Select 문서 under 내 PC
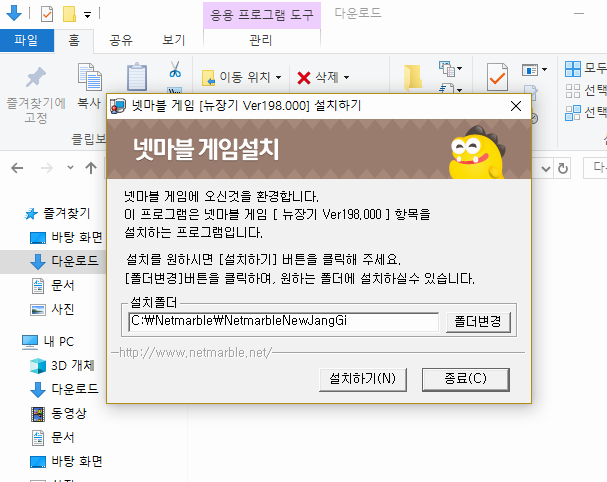 point(63,437)
